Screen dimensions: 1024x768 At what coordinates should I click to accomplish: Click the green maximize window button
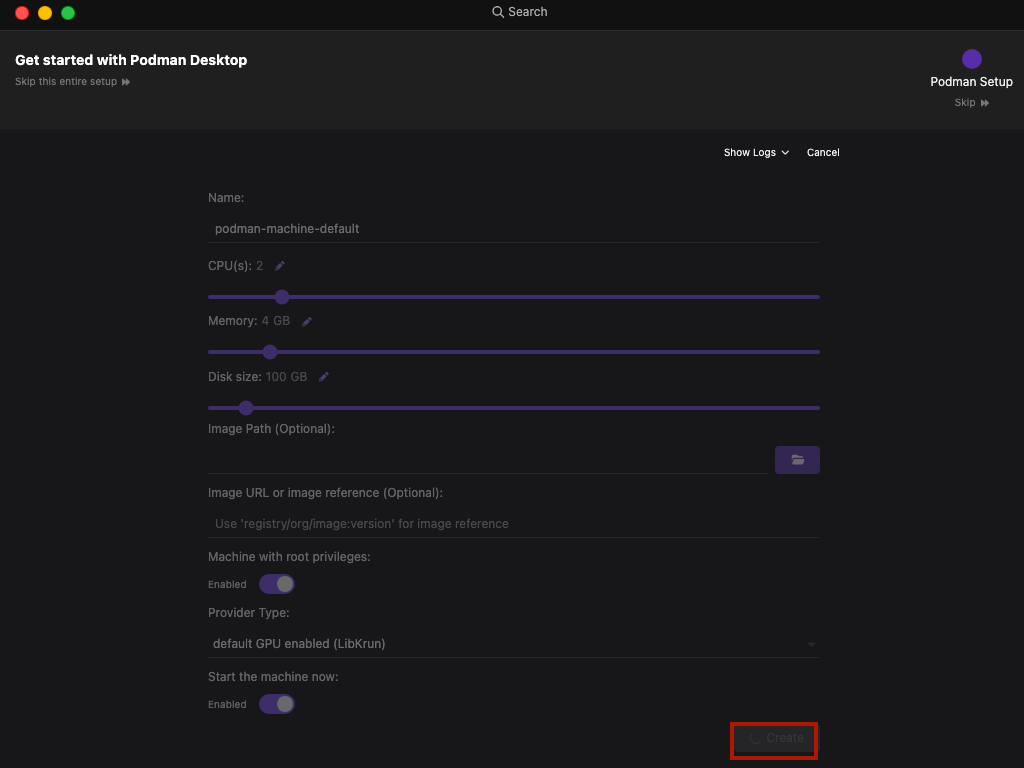(x=68, y=13)
